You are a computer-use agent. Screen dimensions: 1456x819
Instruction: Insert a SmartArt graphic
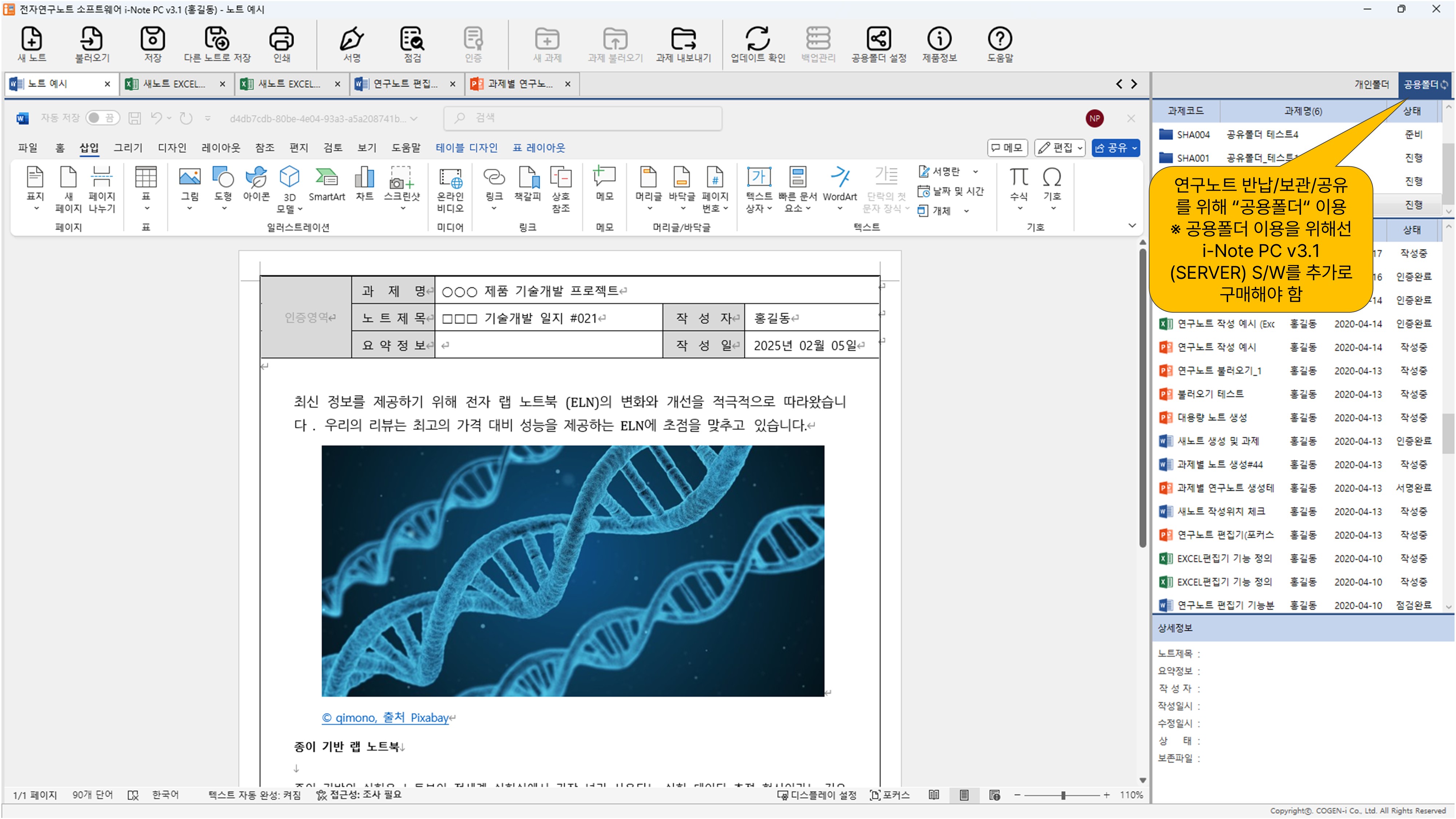(x=327, y=184)
